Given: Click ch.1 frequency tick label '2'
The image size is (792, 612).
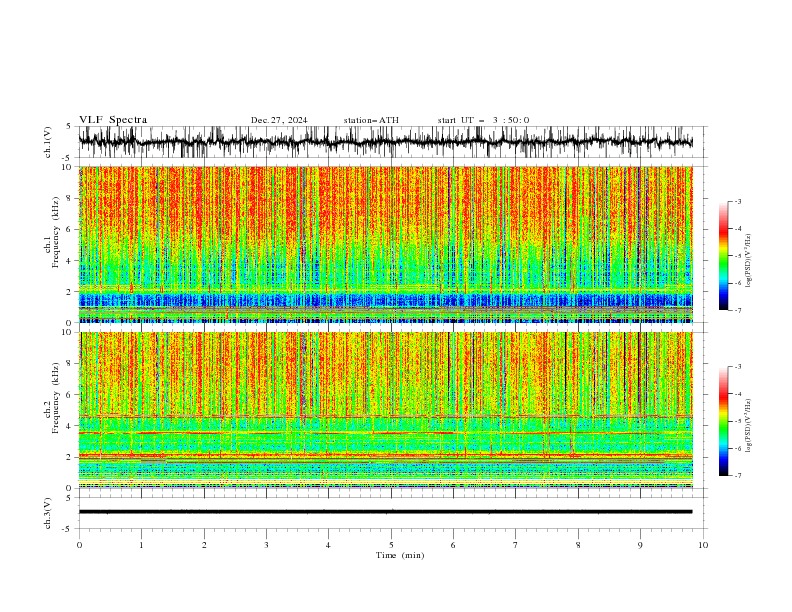Looking at the screenshot, I should coord(70,291).
